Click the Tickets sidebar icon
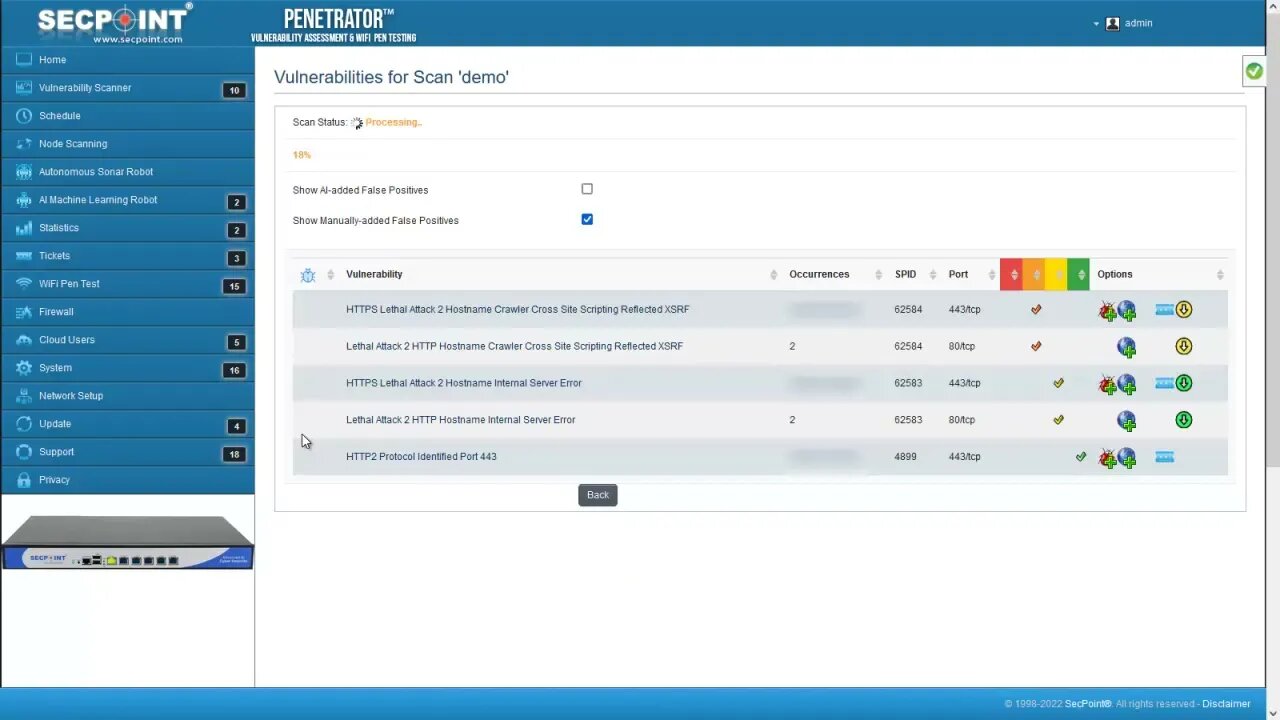1280x720 pixels. click(x=24, y=256)
